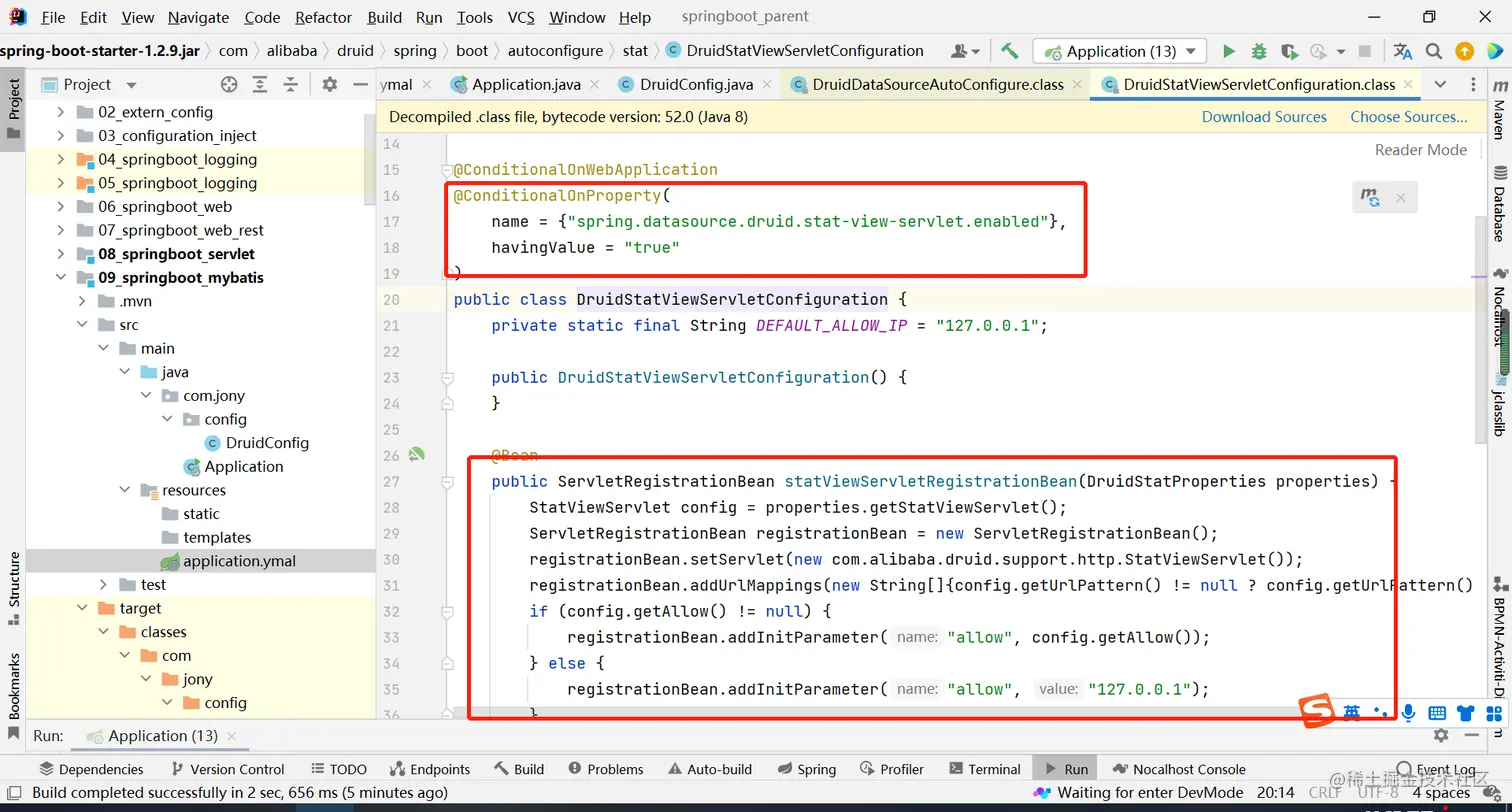
Task: Expand the test folder
Action: click(103, 584)
